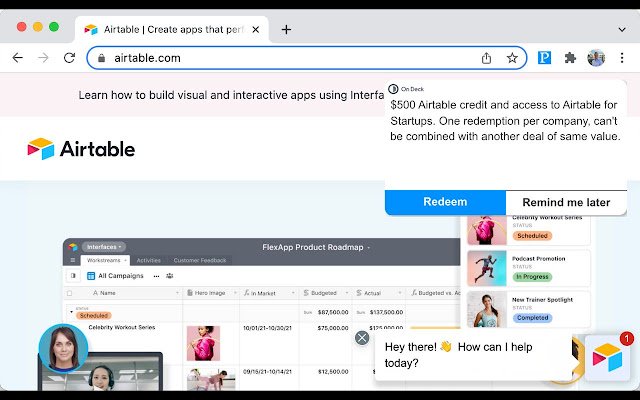Viewport: 640px width, 400px height.
Task: Close the Airtable browser tab
Action: [256, 29]
